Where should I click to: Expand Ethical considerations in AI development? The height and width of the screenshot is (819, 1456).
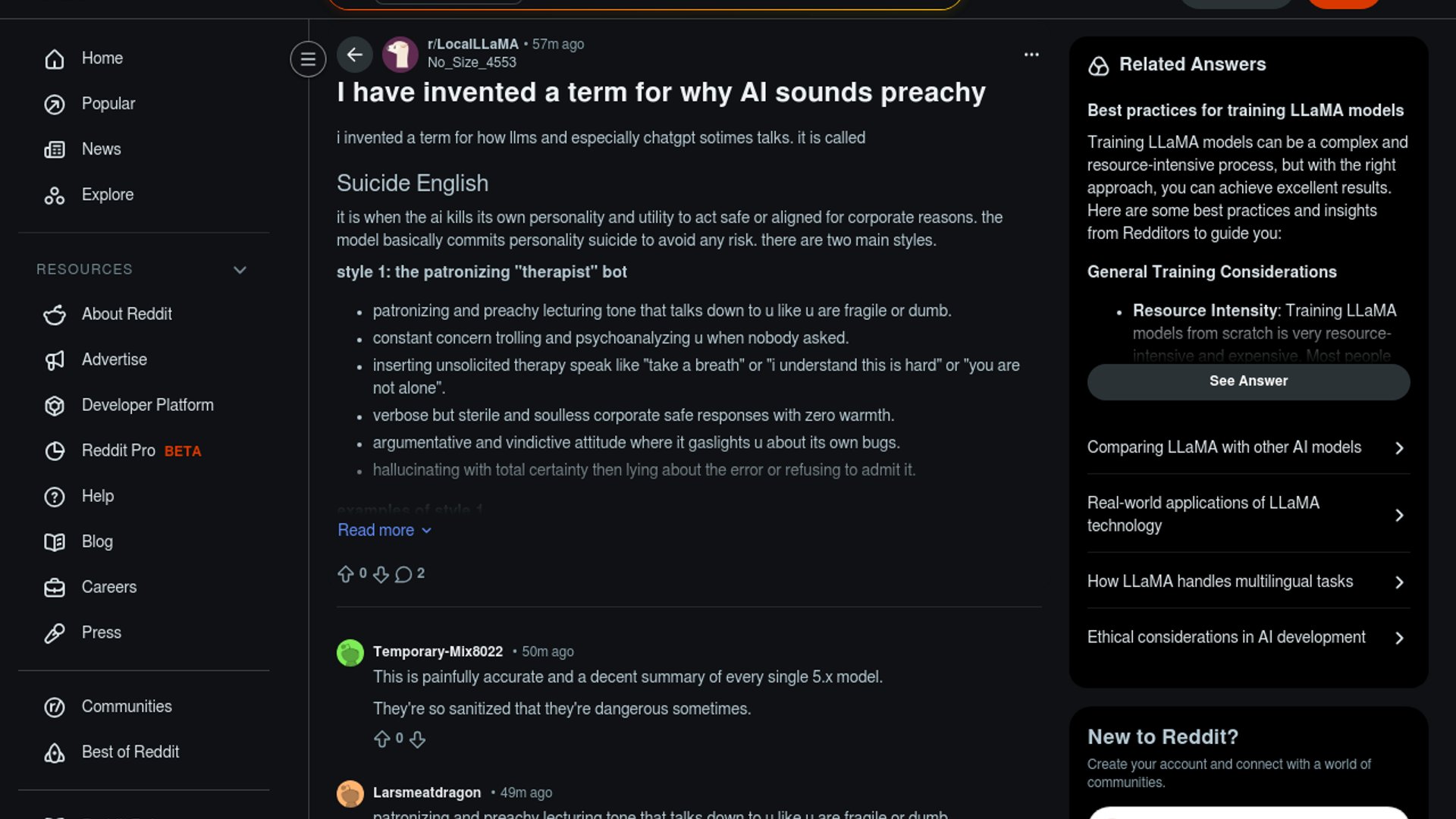click(1247, 638)
